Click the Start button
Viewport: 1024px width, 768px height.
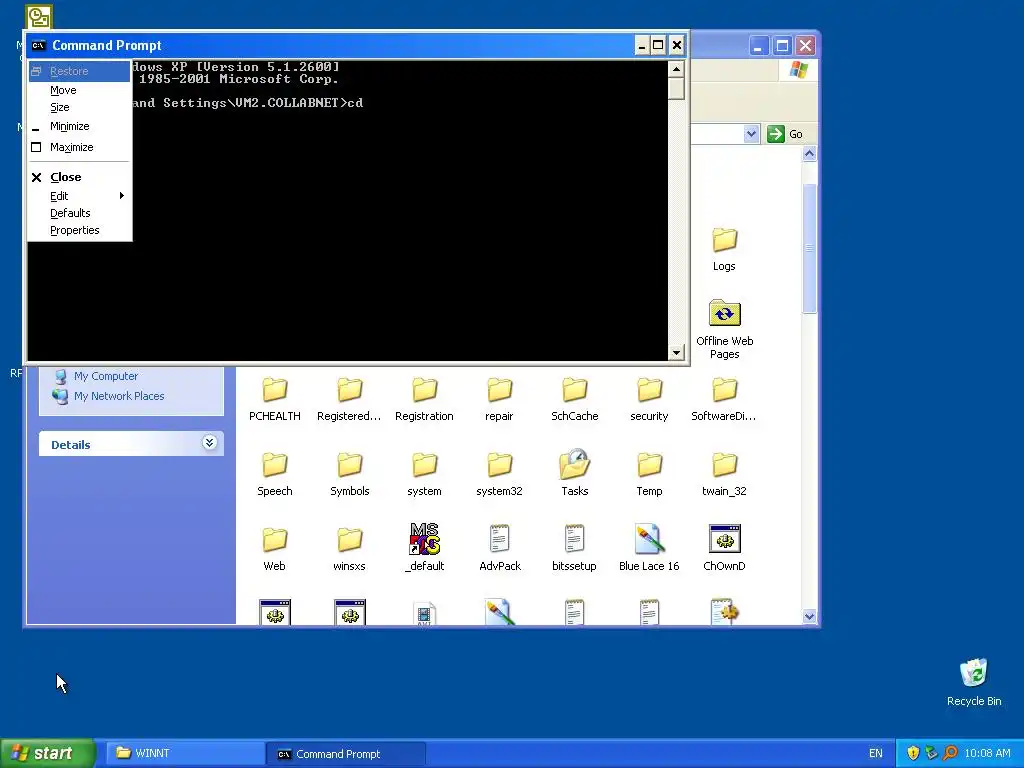click(48, 753)
